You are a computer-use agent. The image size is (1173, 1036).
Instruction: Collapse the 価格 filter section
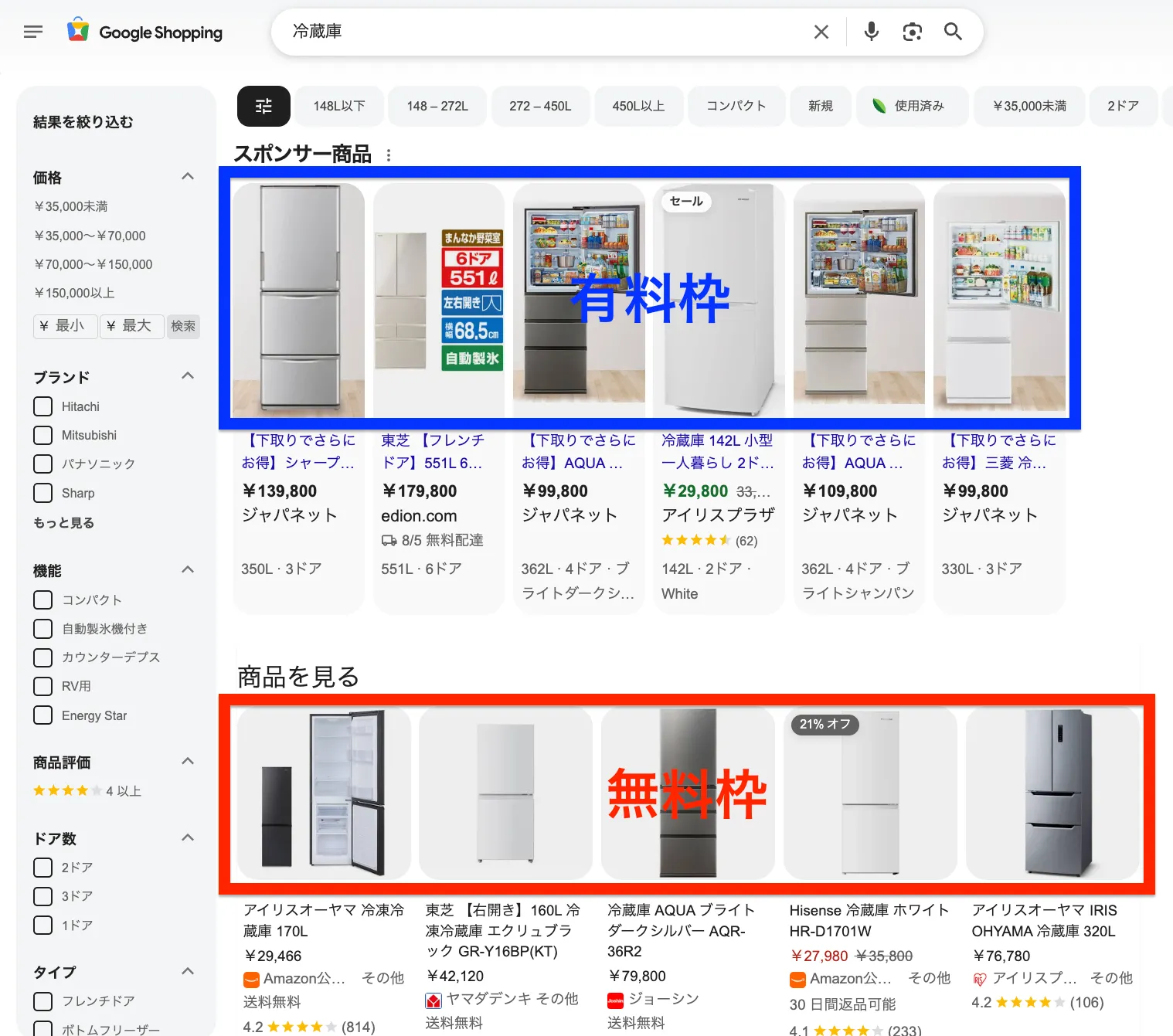click(x=188, y=177)
